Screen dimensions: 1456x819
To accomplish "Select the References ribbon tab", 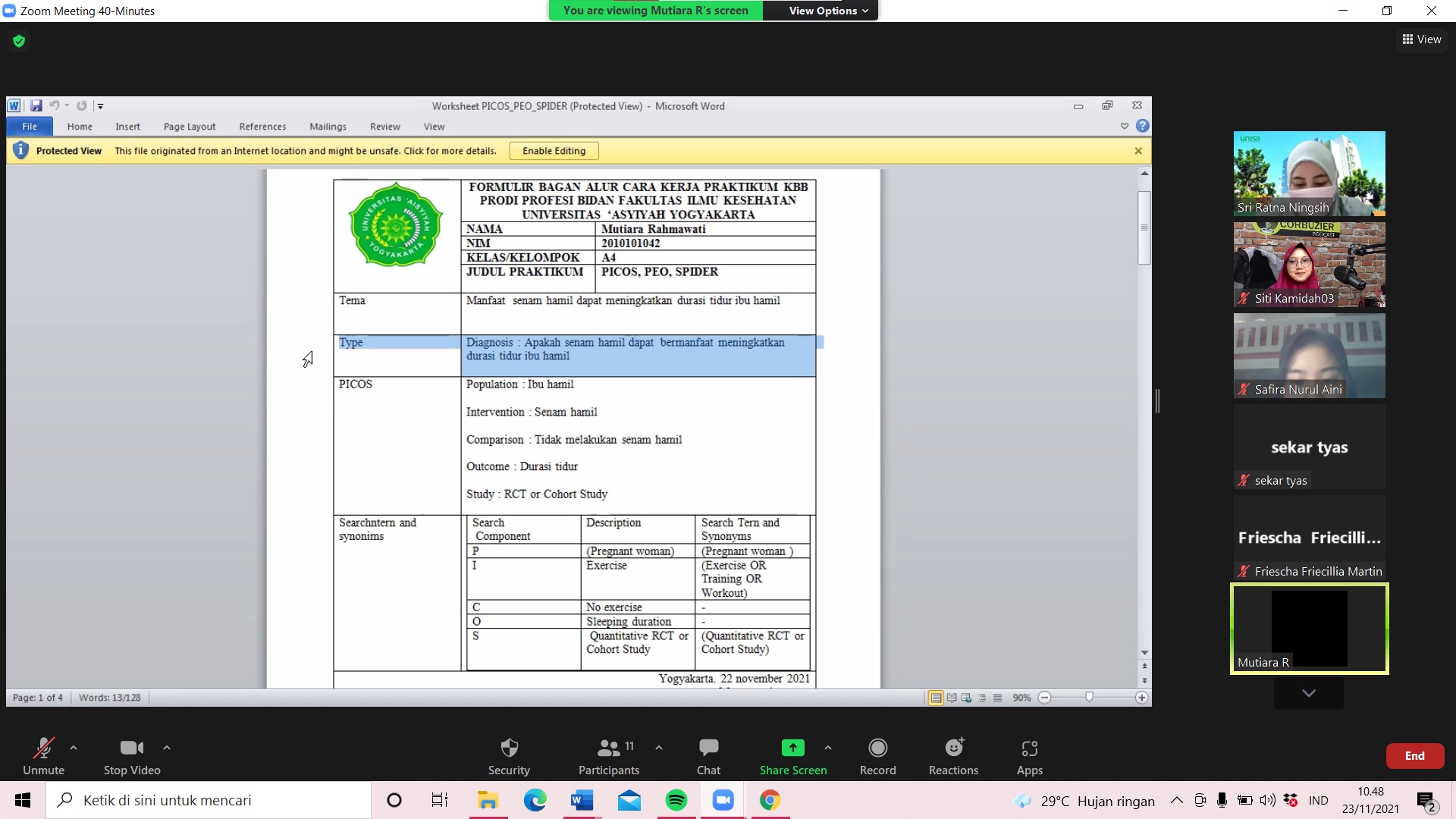I will (262, 126).
